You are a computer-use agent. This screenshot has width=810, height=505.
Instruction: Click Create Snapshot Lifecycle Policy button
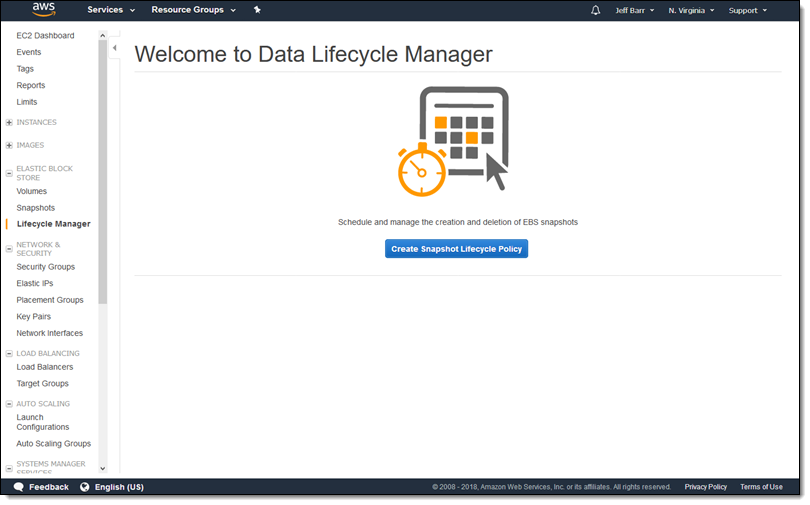point(456,249)
